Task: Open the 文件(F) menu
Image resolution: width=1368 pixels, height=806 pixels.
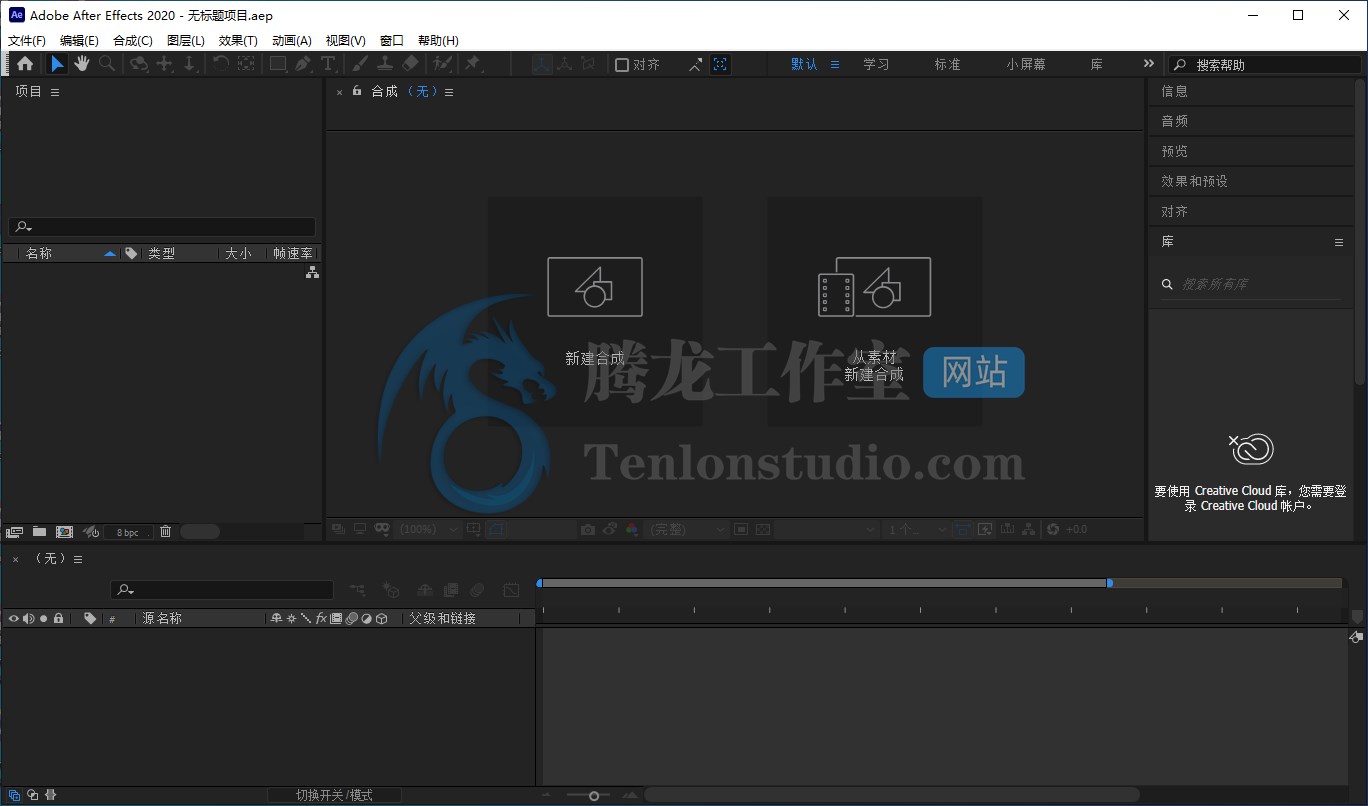Action: (27, 41)
